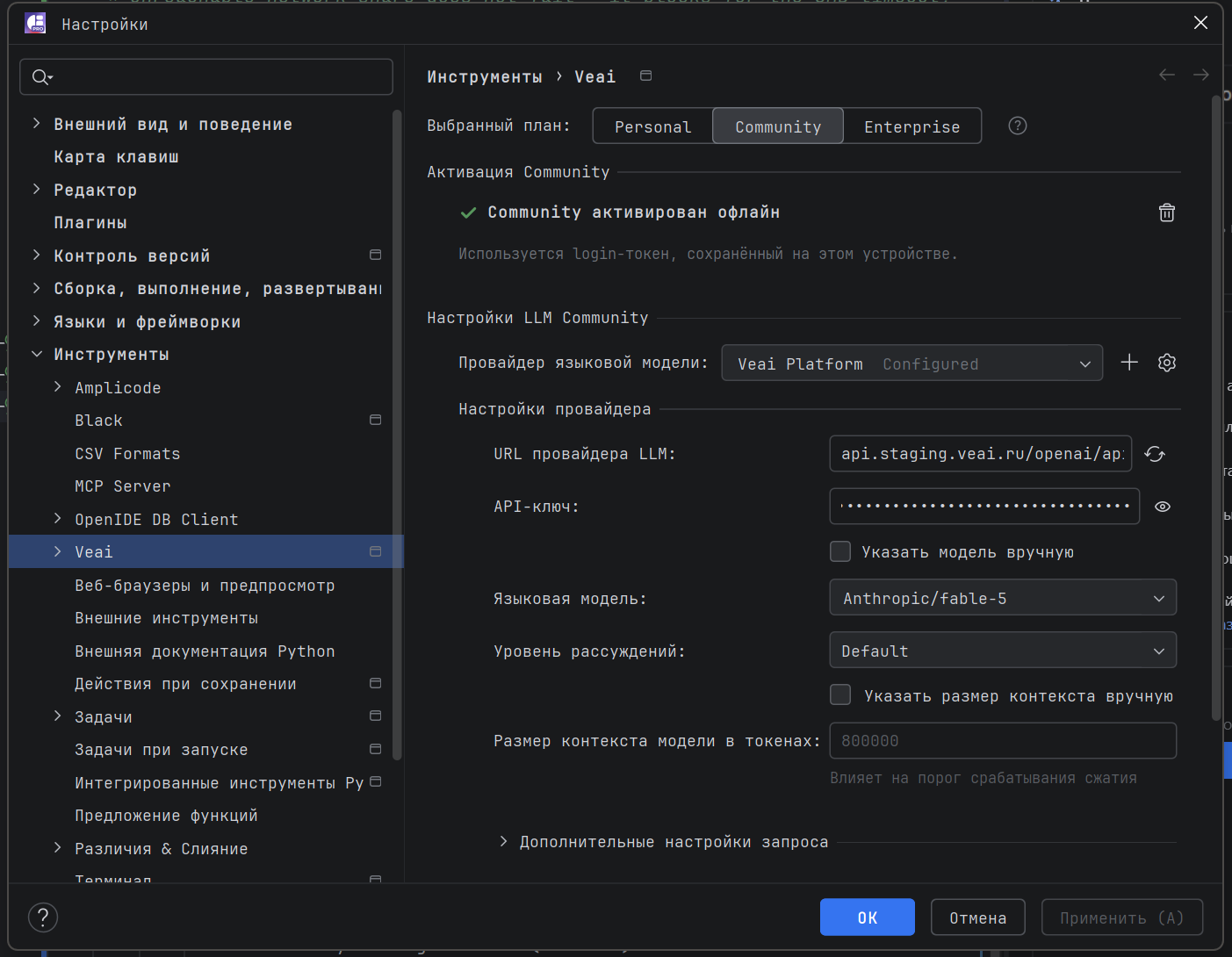
Task: Delete the Community activation with trash icon
Action: tap(1166, 212)
